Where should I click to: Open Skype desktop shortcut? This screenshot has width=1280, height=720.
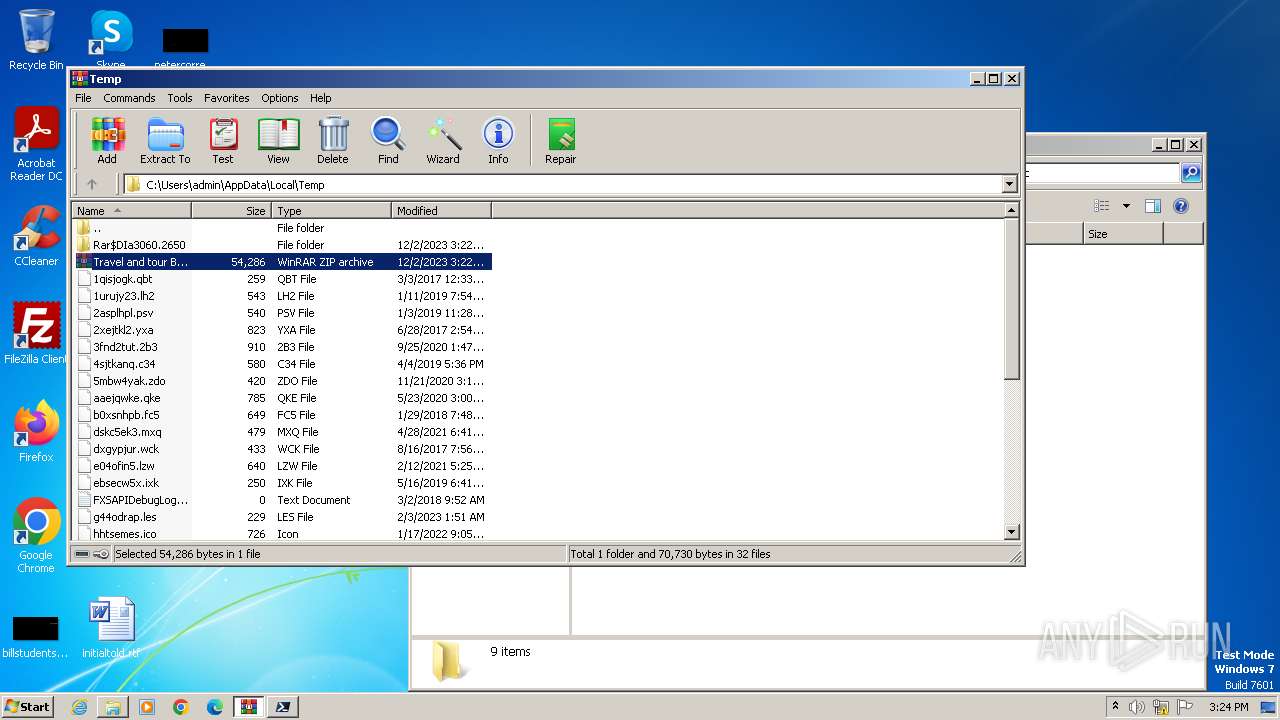coord(111,40)
